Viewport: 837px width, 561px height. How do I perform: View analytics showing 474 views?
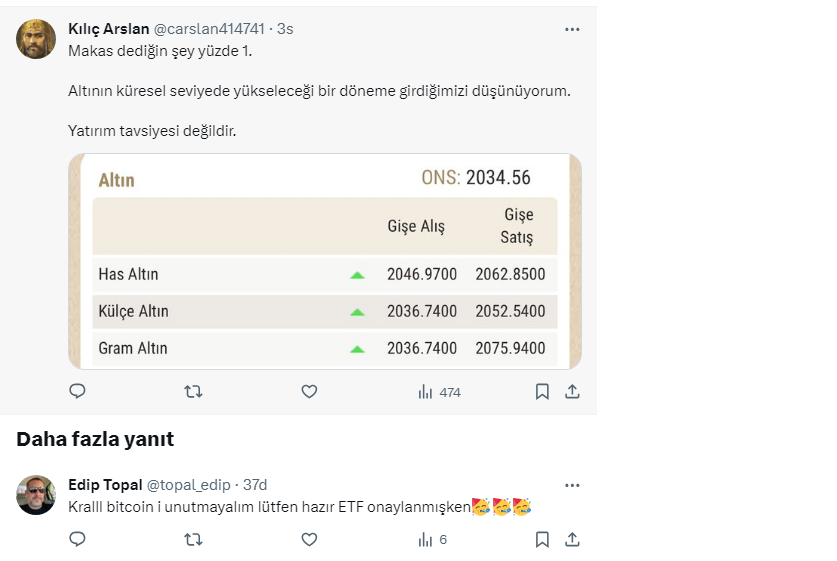(x=439, y=392)
